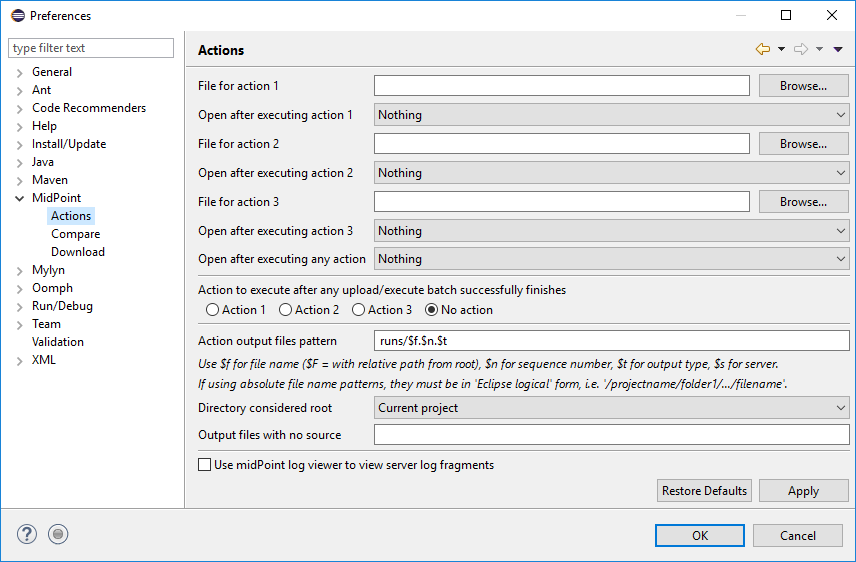Click the Restore Defaults button
Image resolution: width=856 pixels, height=562 pixels.
click(704, 490)
